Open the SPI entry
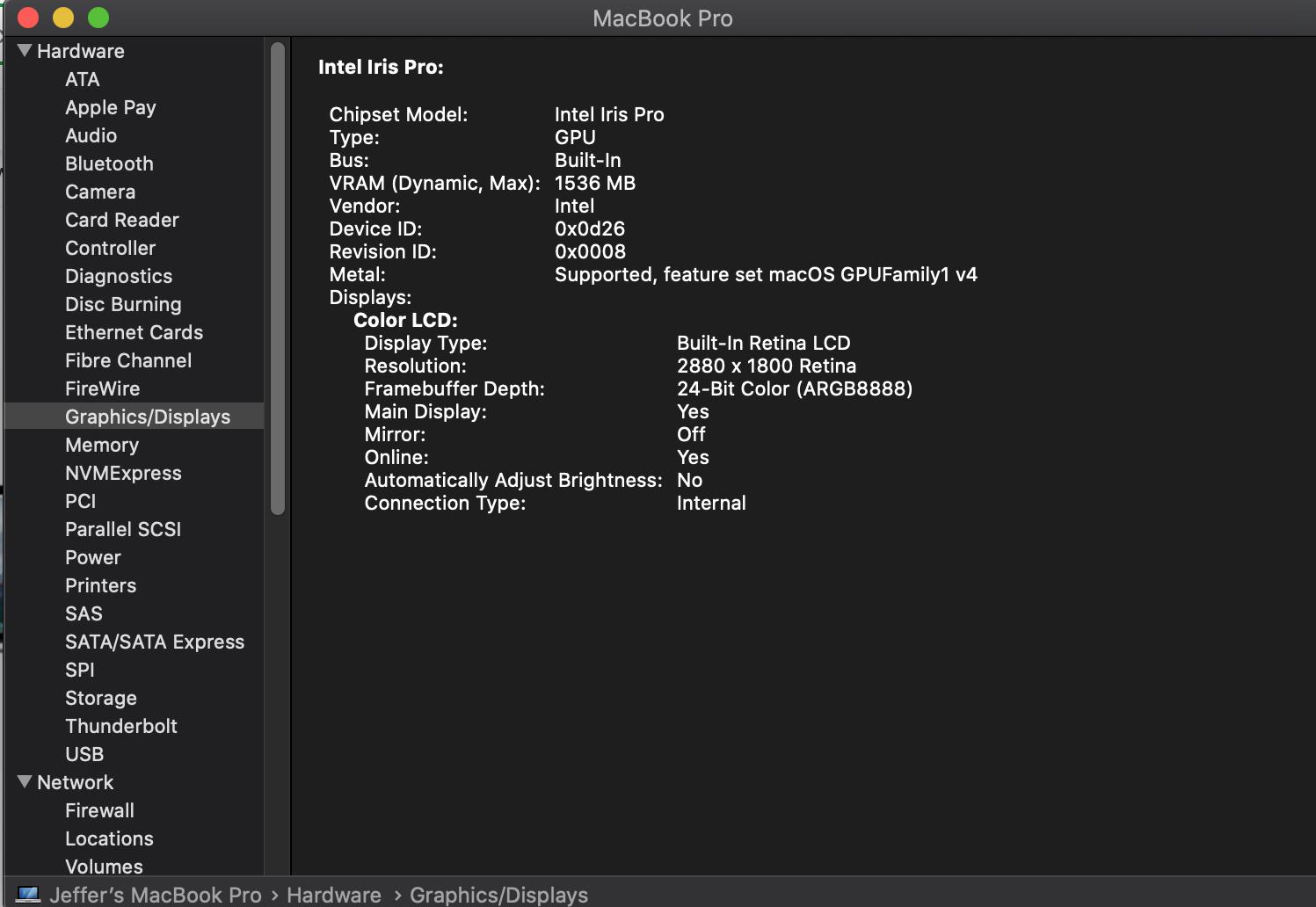This screenshot has width=1316, height=907. coord(80,670)
